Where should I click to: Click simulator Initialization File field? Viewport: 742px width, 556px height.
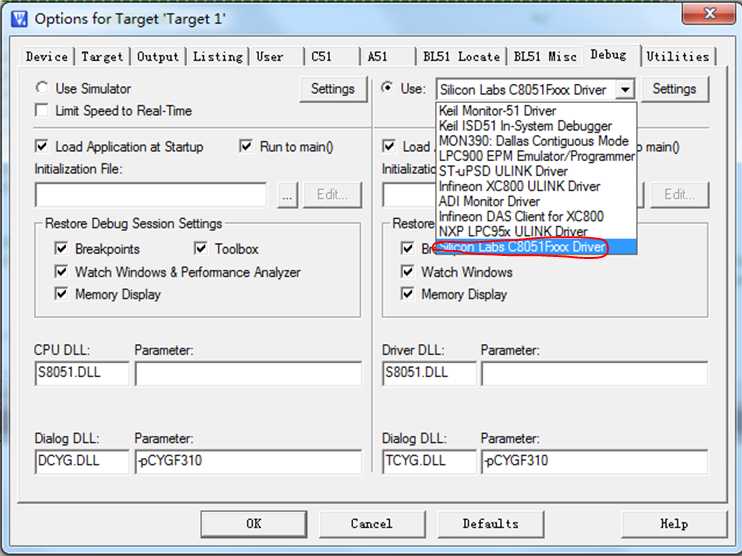(x=150, y=195)
